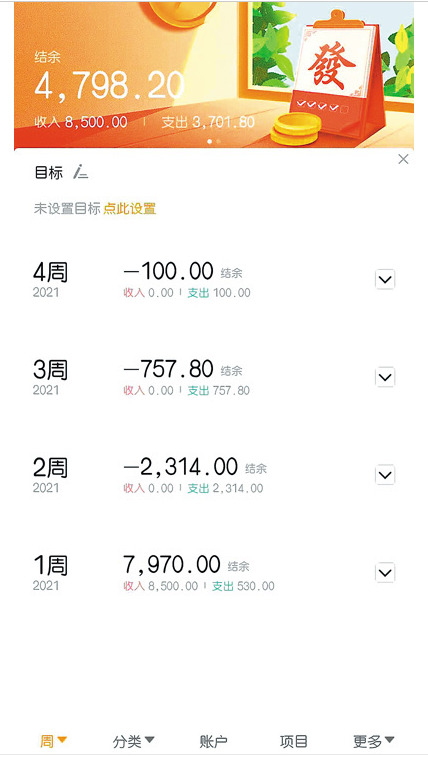Open the 周 period dropdown

click(54, 741)
